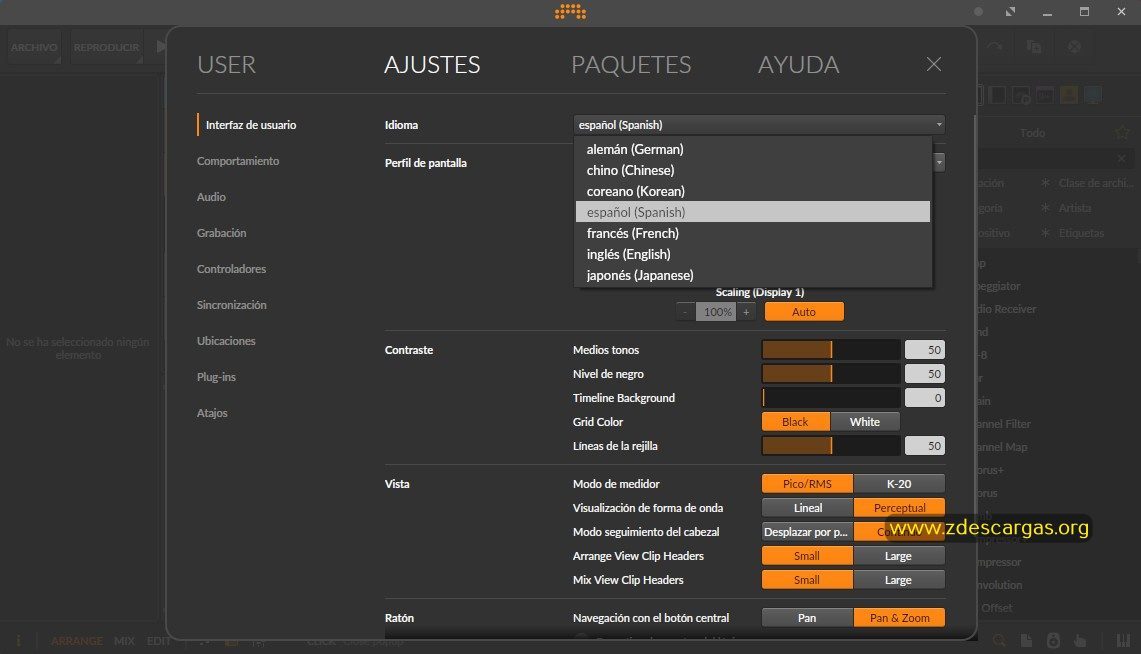Click the 100% scaling value field
The image size is (1141, 654).
tap(716, 311)
